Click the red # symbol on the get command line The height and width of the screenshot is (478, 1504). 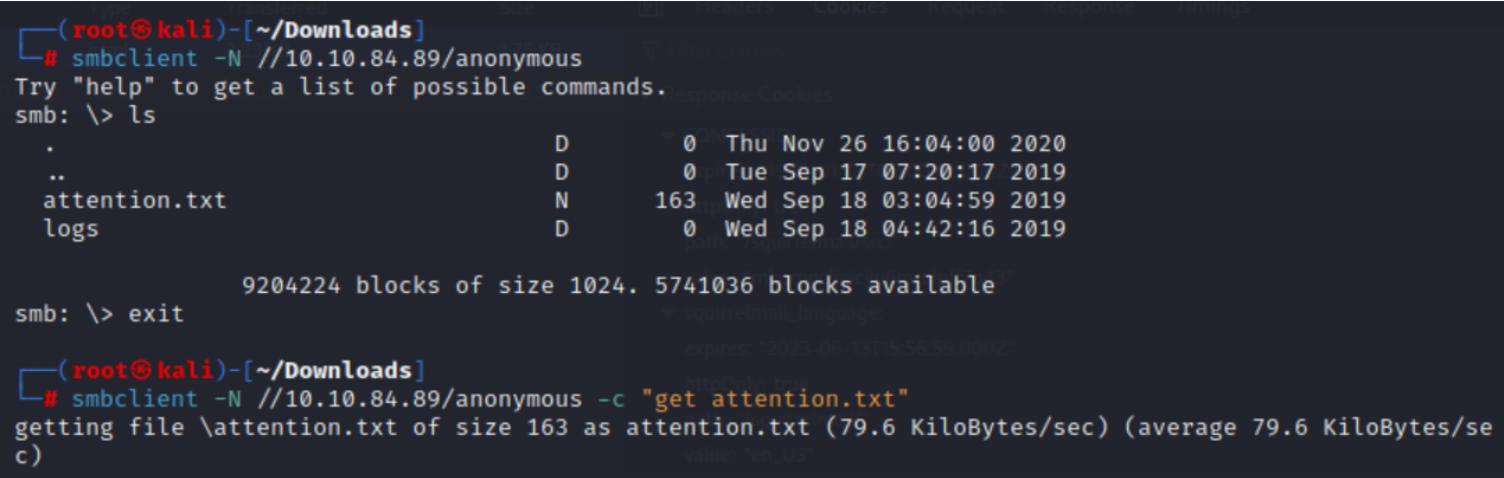click(x=51, y=400)
